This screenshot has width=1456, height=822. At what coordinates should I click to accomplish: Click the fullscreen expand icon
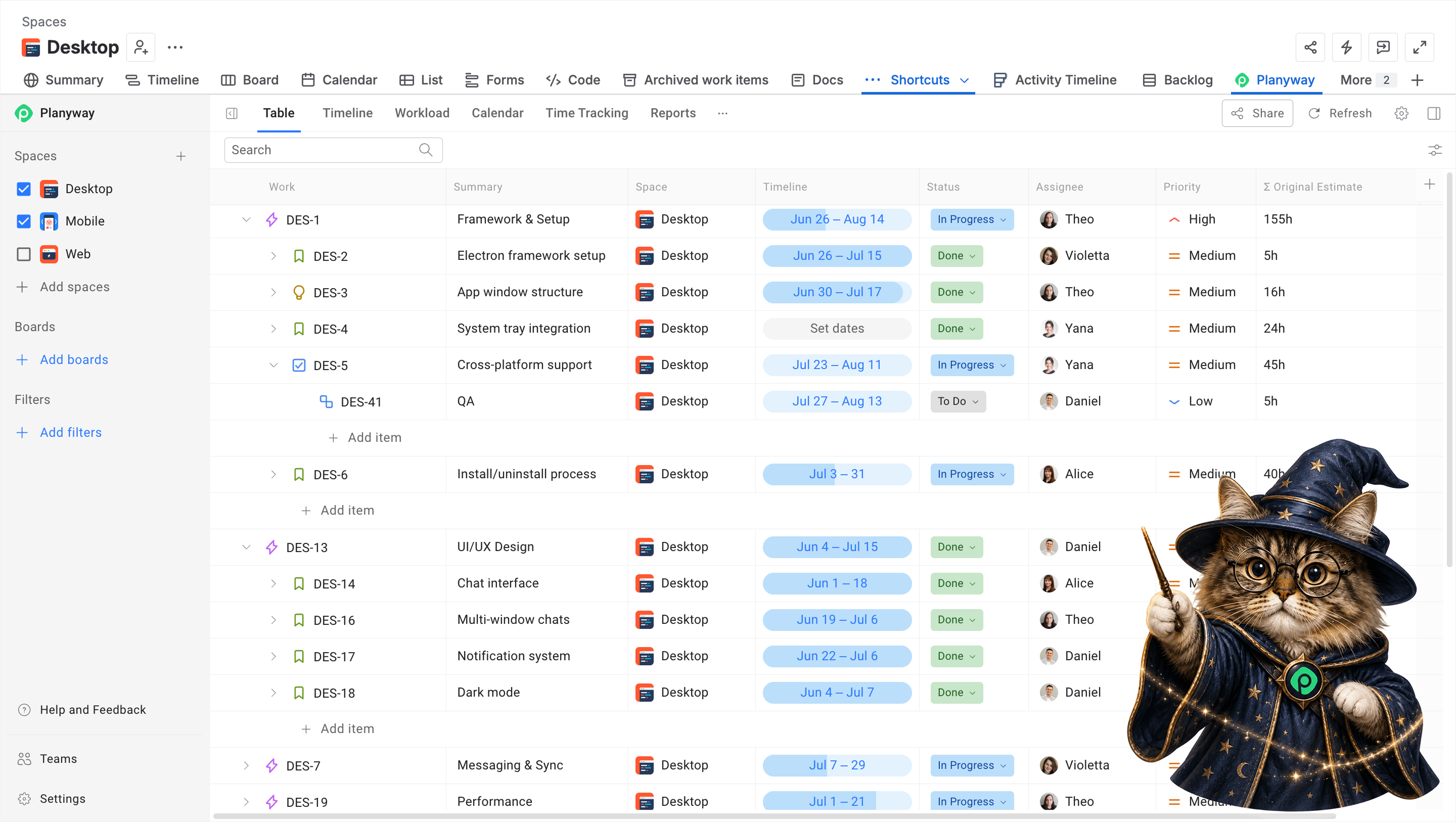tap(1419, 48)
